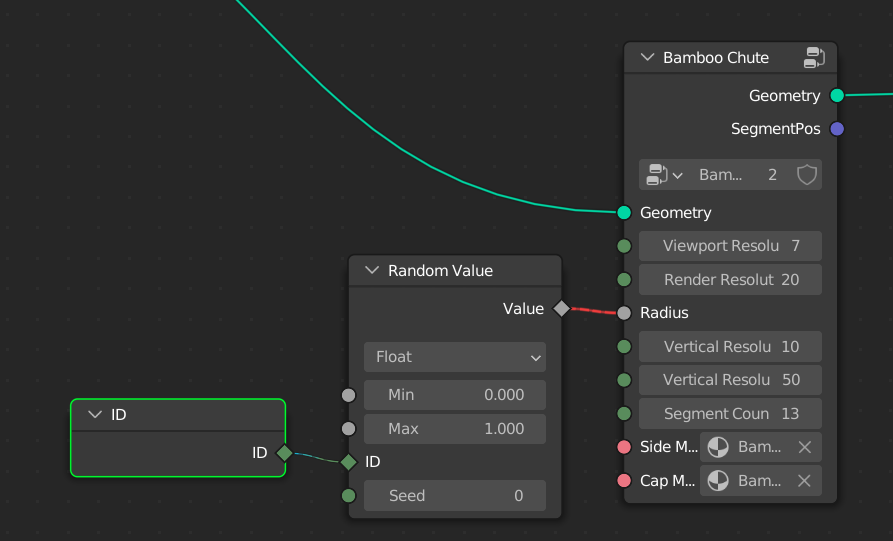Viewport: 893px width, 541px height.
Task: Click the Cap Material sphere icon
Action: point(718,481)
